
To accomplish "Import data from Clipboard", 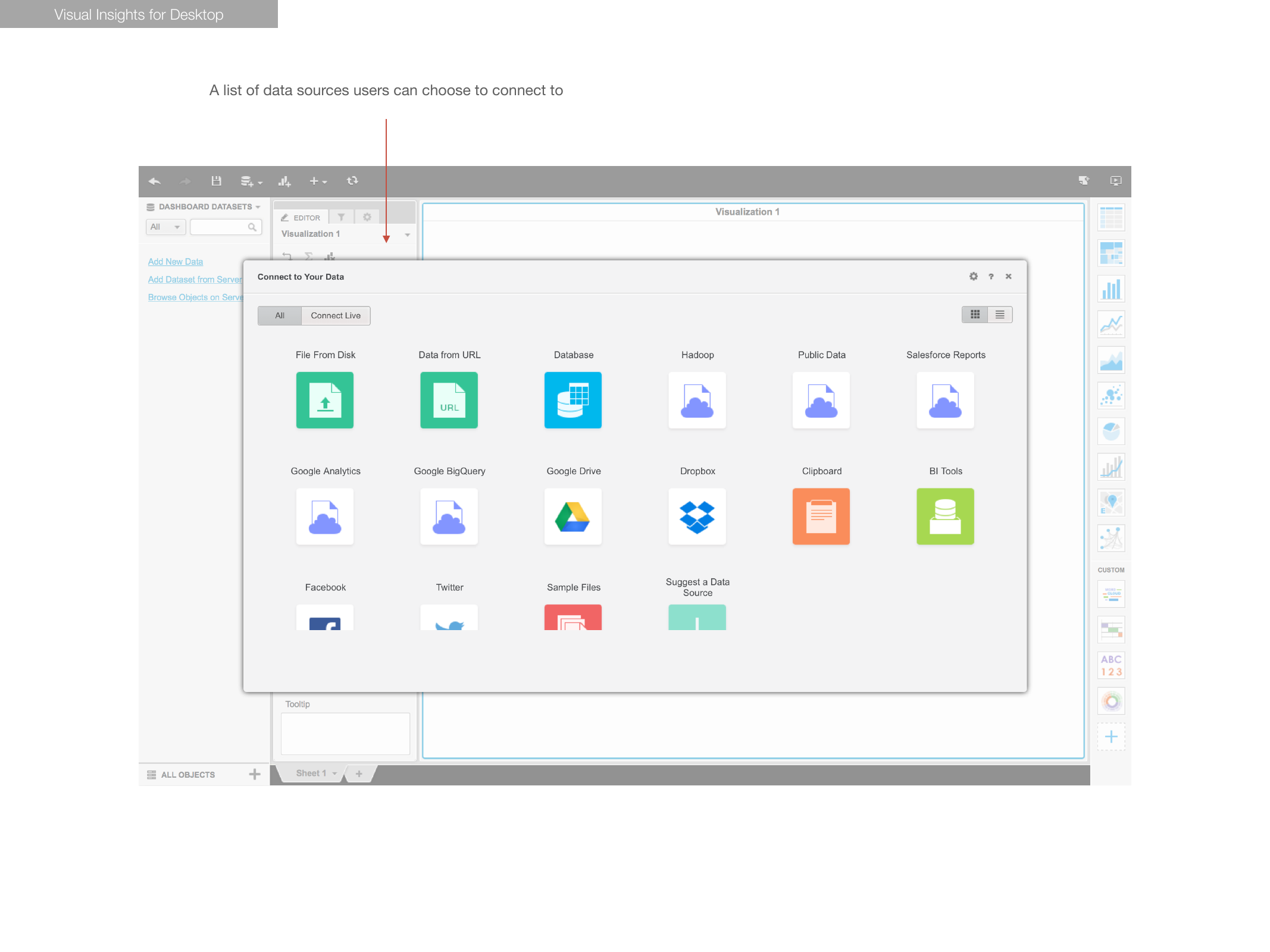I will tap(821, 516).
